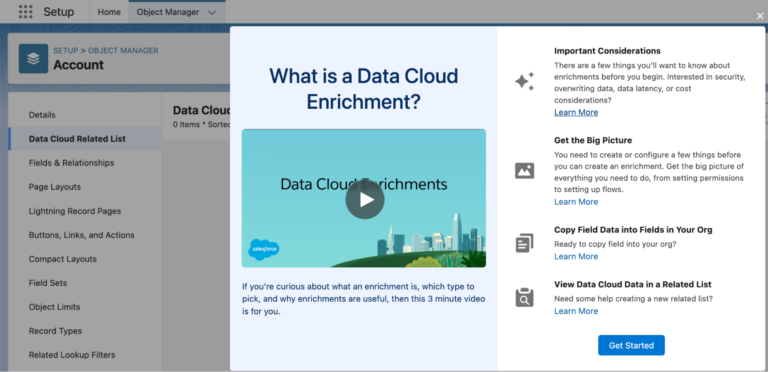
Task: Open Field Sets in sidebar
Action: (85, 283)
